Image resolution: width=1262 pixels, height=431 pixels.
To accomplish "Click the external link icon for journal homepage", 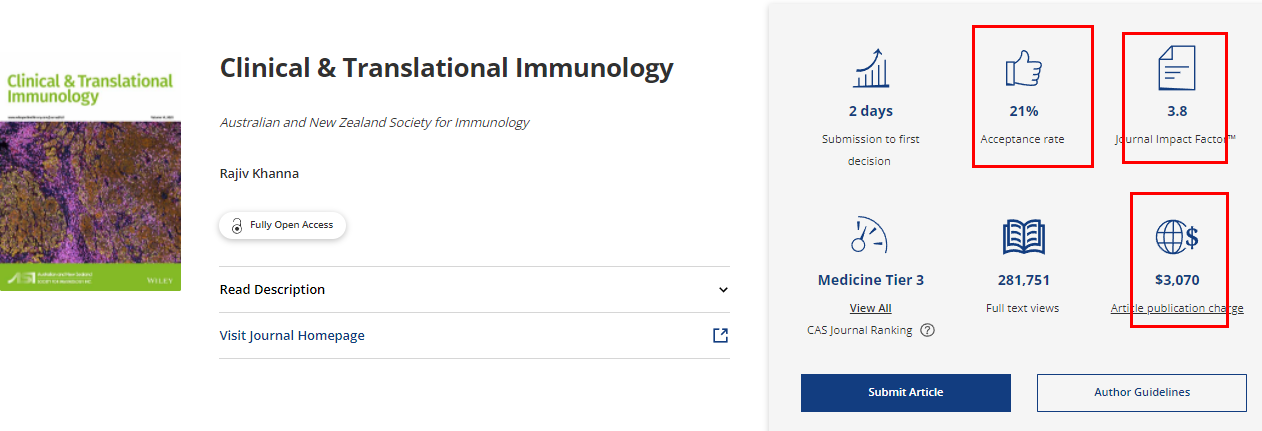I will (720, 335).
